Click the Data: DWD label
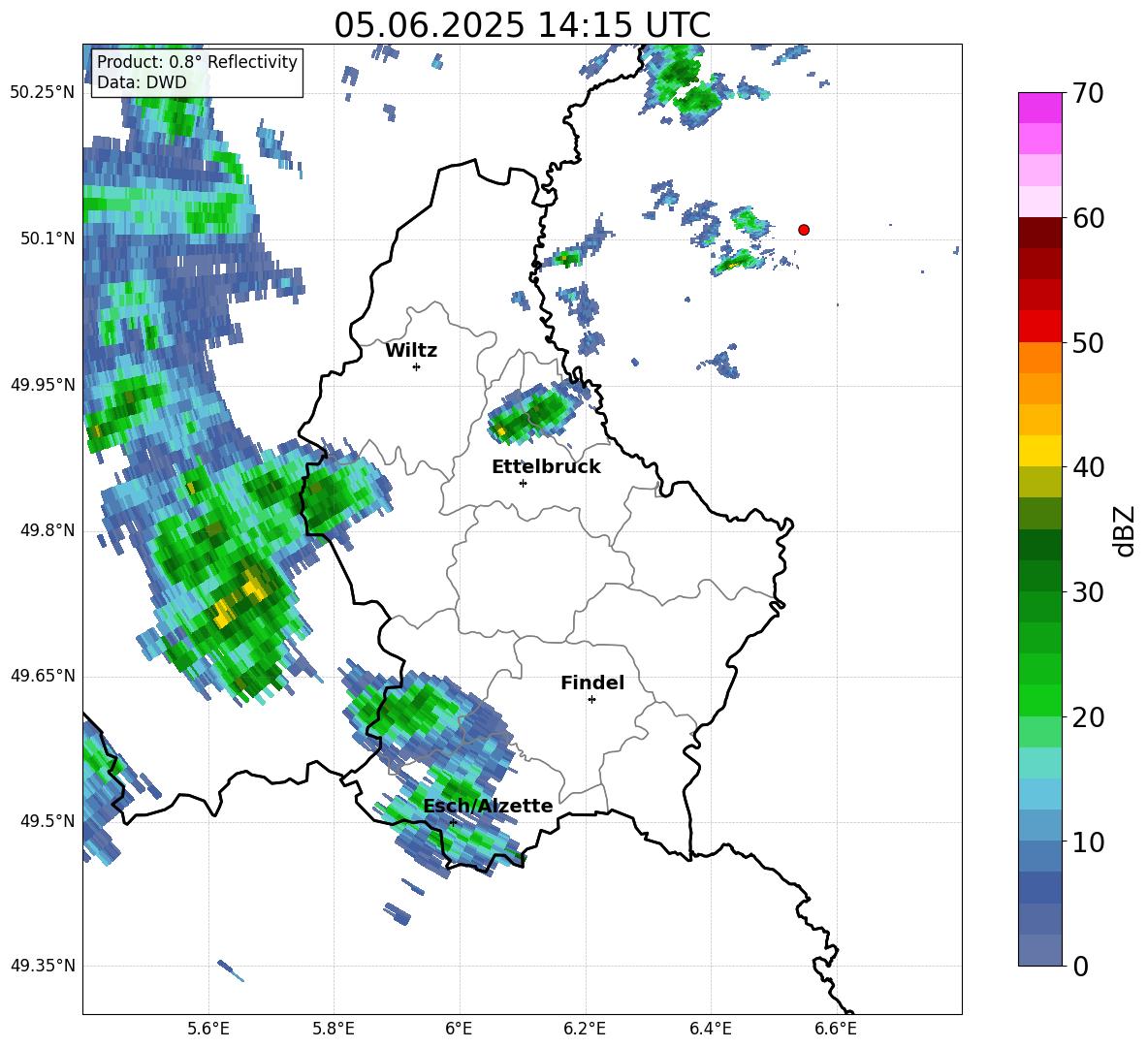 click(x=142, y=82)
